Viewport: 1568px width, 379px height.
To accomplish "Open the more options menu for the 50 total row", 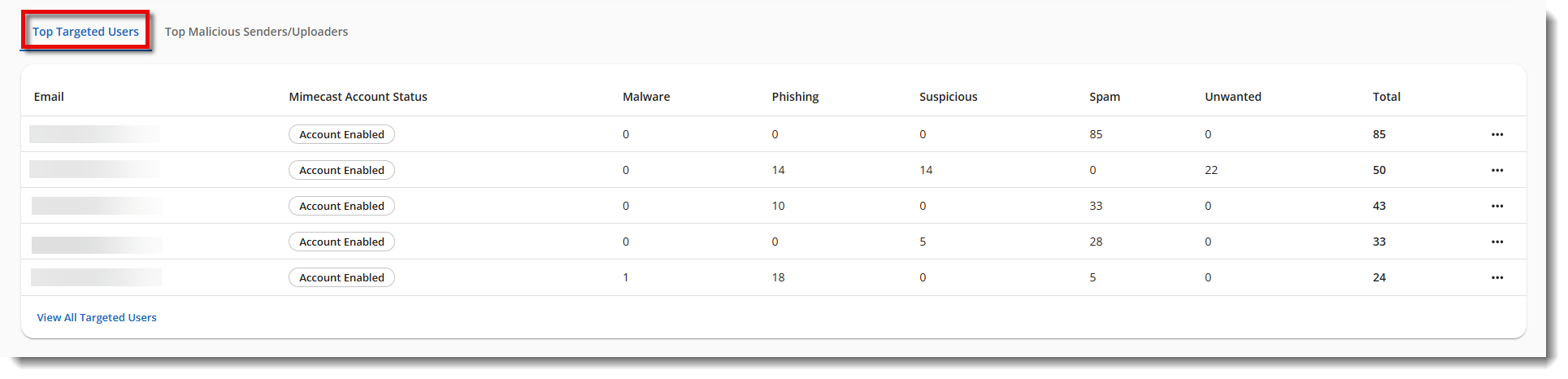I will coord(1497,170).
